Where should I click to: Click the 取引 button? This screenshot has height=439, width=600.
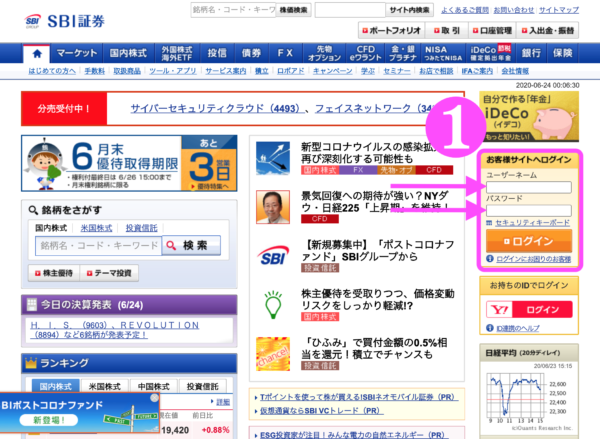(447, 30)
